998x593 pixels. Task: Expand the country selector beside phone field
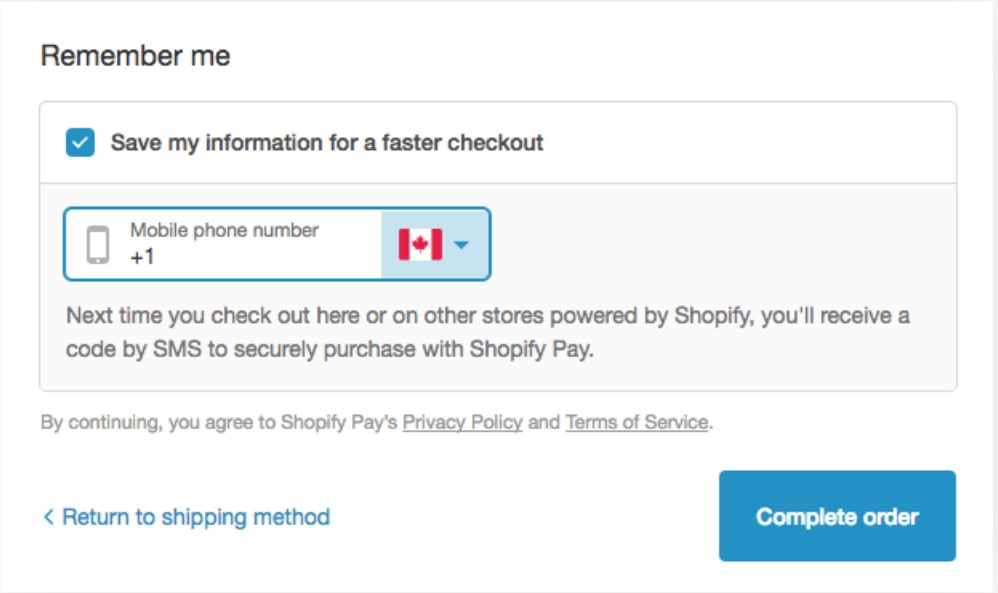[436, 245]
